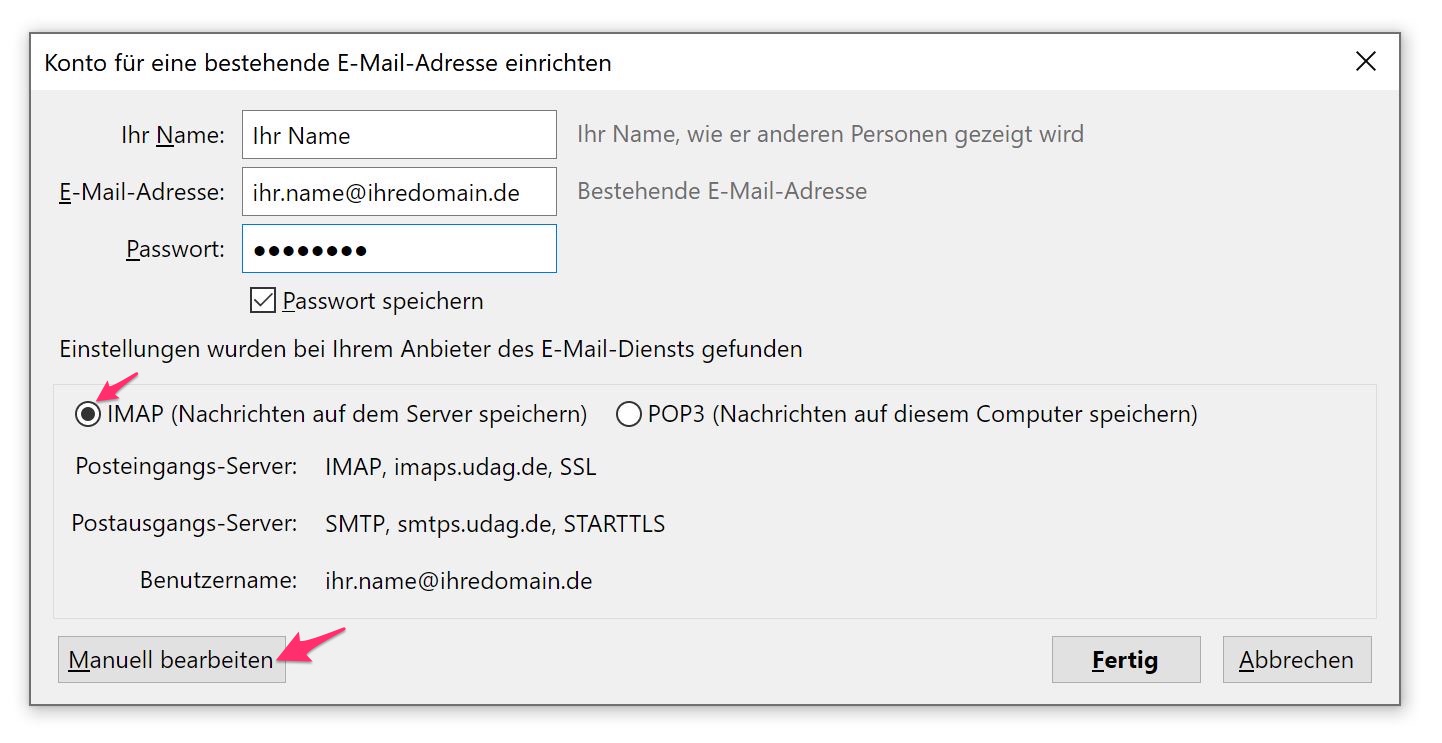Open Manuell bearbeiten settings
Screen dimensions: 1442x743
pos(172,660)
